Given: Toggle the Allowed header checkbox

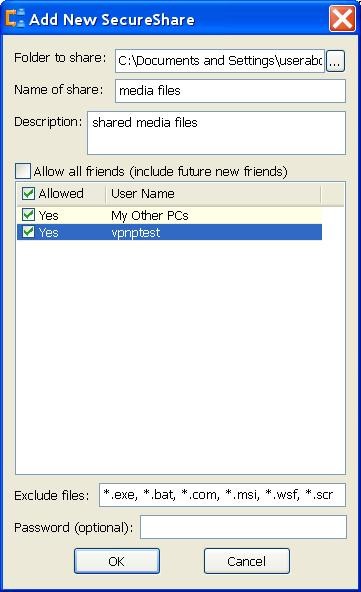Looking at the screenshot, I should pos(28,194).
